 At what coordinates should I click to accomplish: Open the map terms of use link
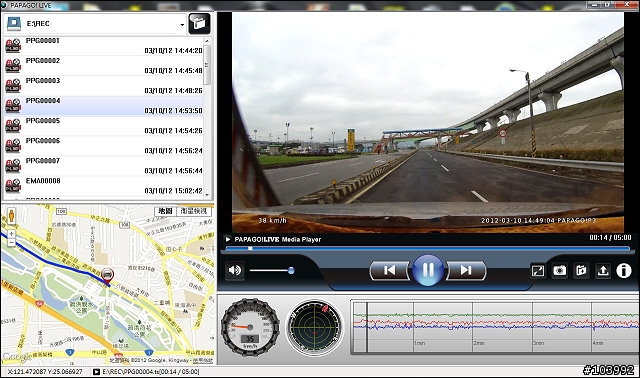click(203, 360)
